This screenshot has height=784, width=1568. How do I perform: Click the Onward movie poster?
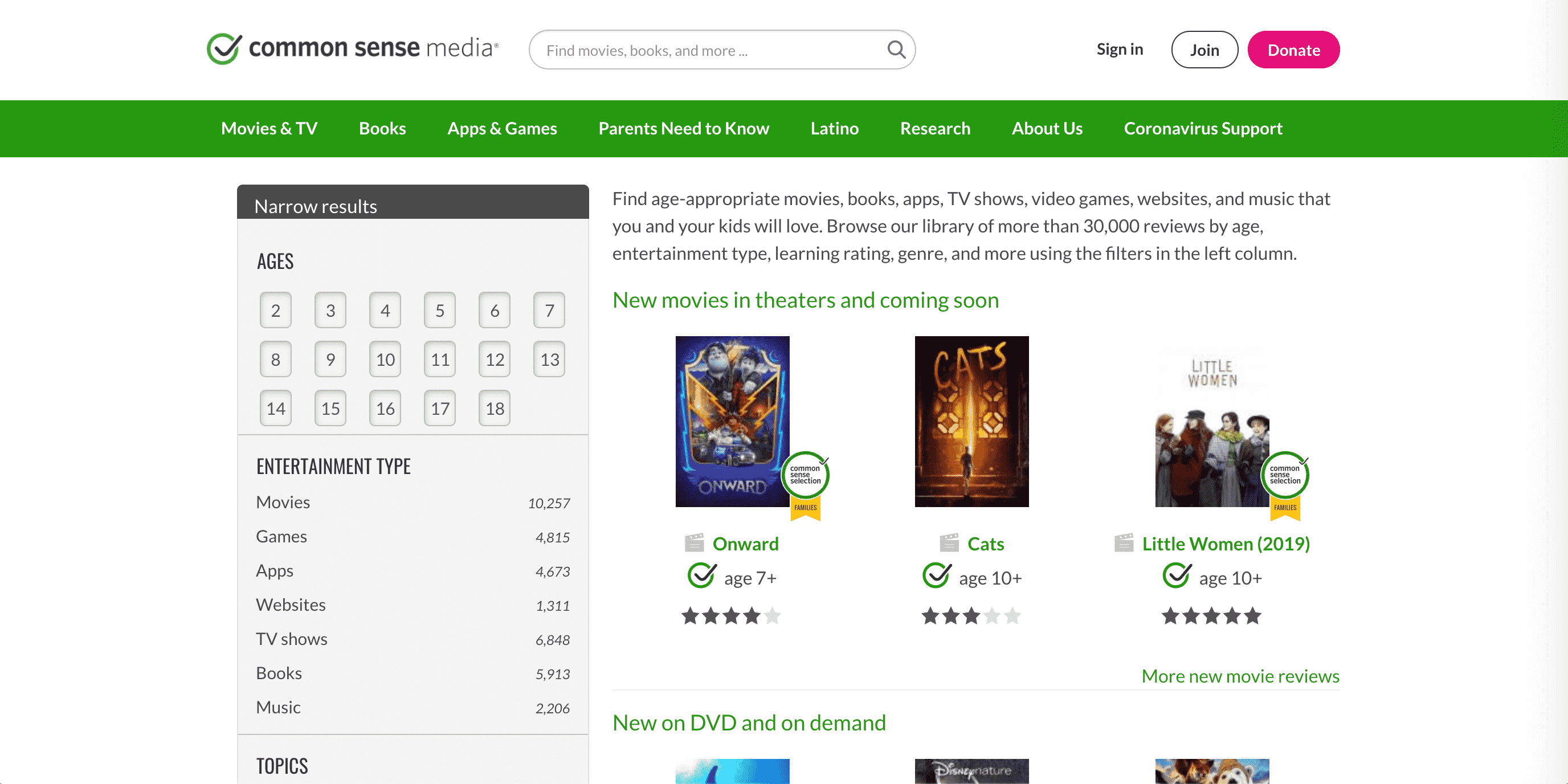click(x=732, y=421)
